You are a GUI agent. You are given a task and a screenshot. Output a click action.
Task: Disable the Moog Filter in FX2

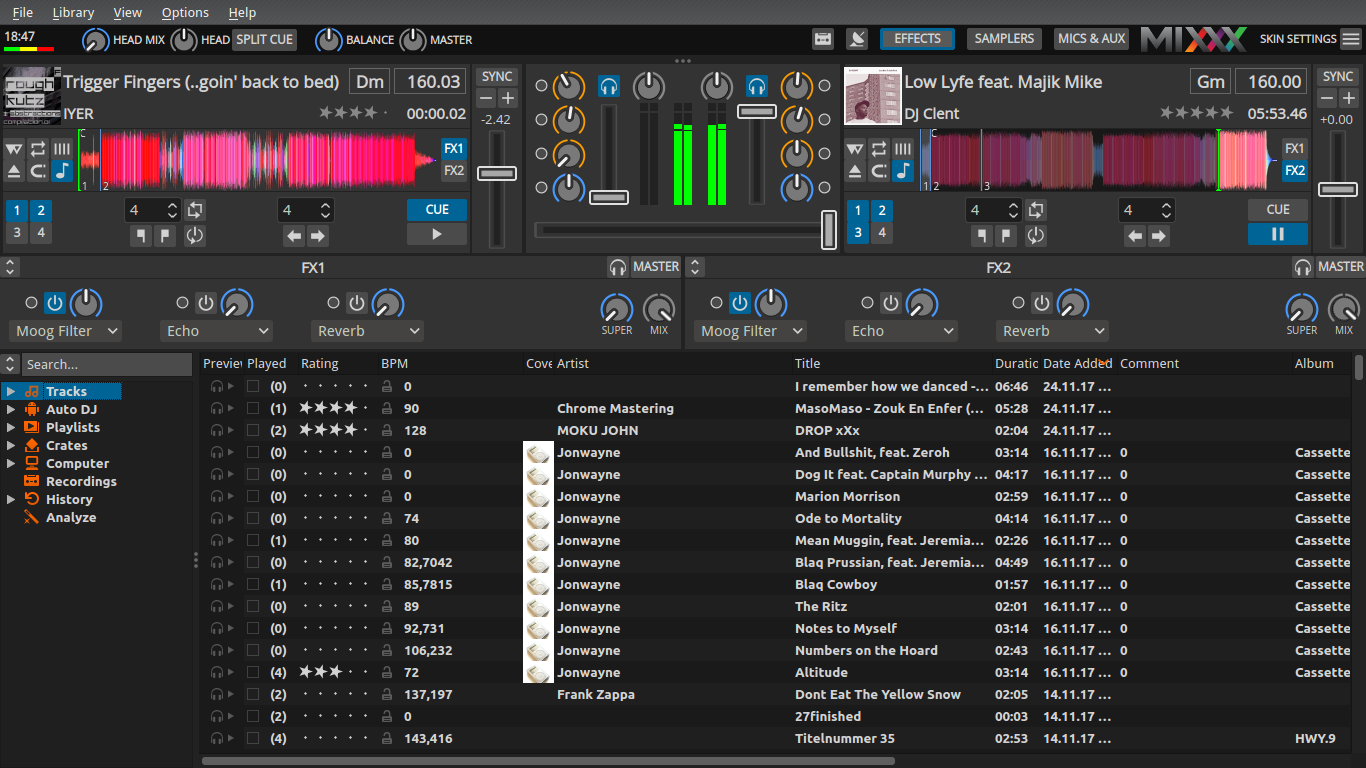[x=740, y=303]
